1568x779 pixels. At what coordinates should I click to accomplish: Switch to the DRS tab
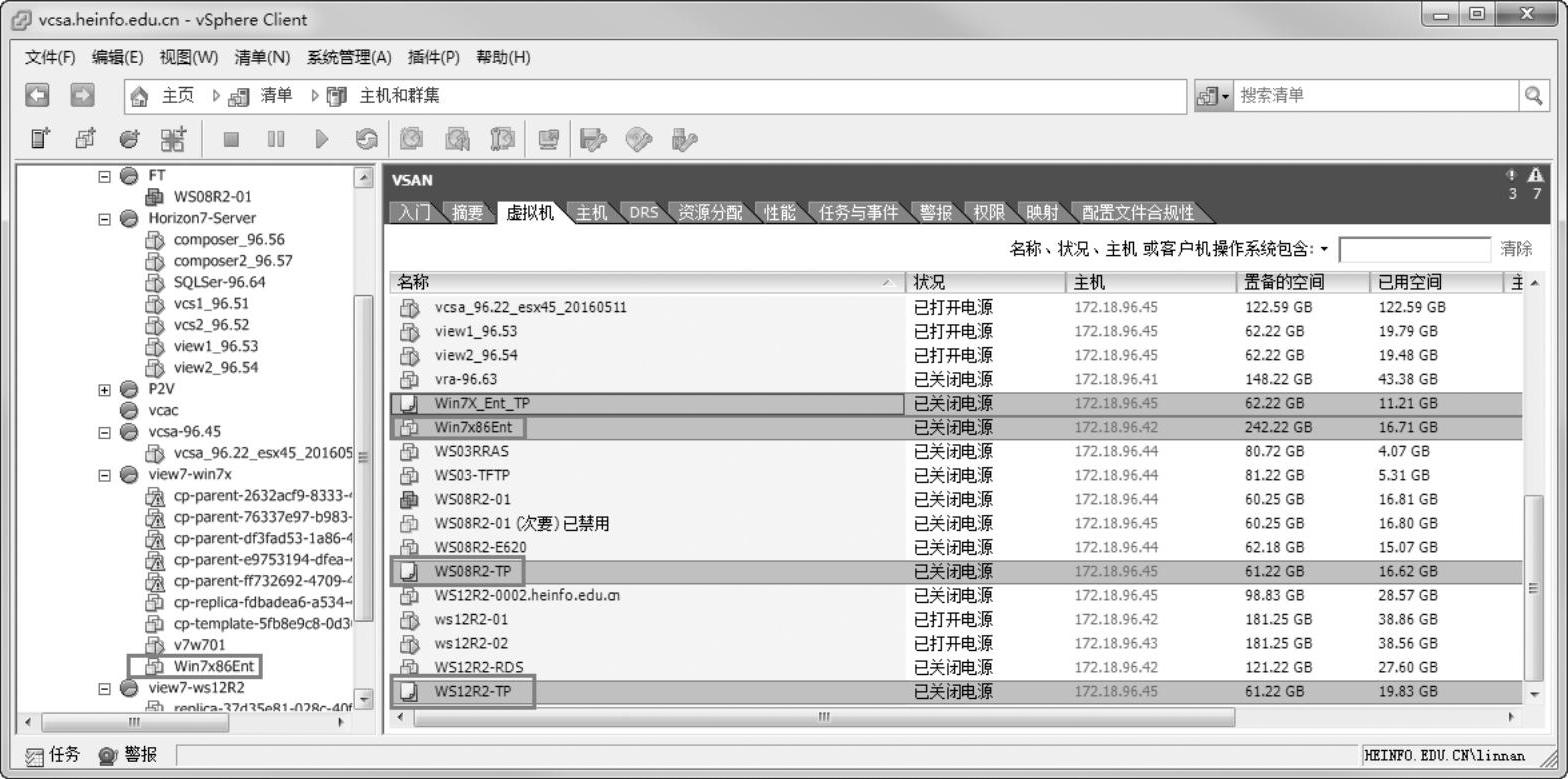pyautogui.click(x=644, y=212)
